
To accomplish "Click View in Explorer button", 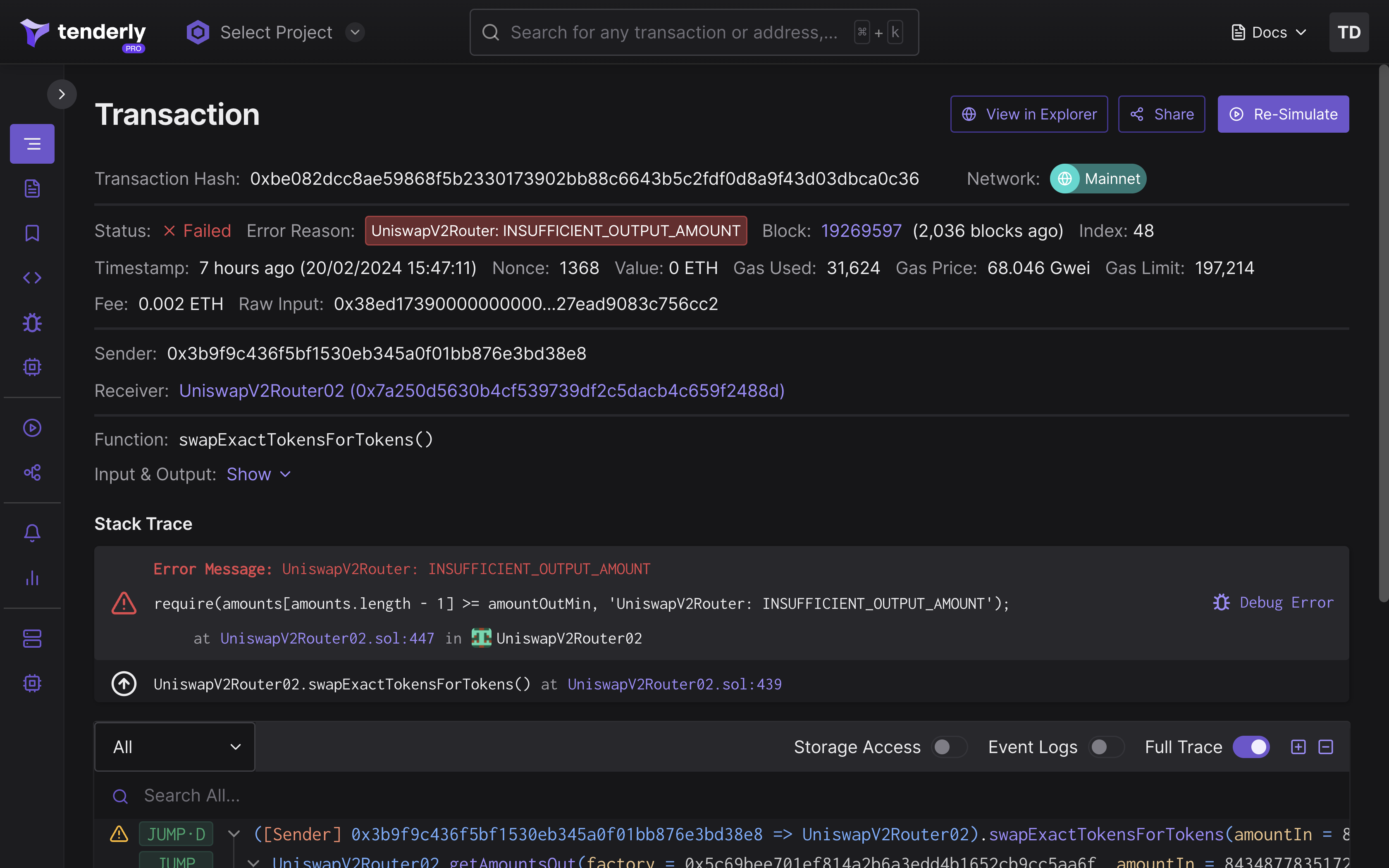I will point(1029,114).
